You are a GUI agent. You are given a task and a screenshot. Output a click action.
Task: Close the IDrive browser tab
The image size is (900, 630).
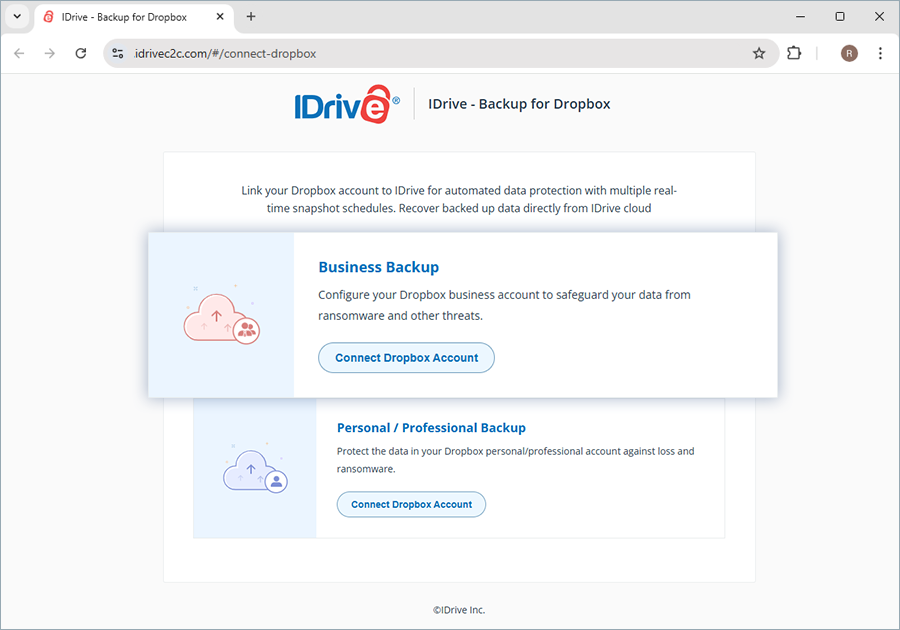[x=220, y=17]
